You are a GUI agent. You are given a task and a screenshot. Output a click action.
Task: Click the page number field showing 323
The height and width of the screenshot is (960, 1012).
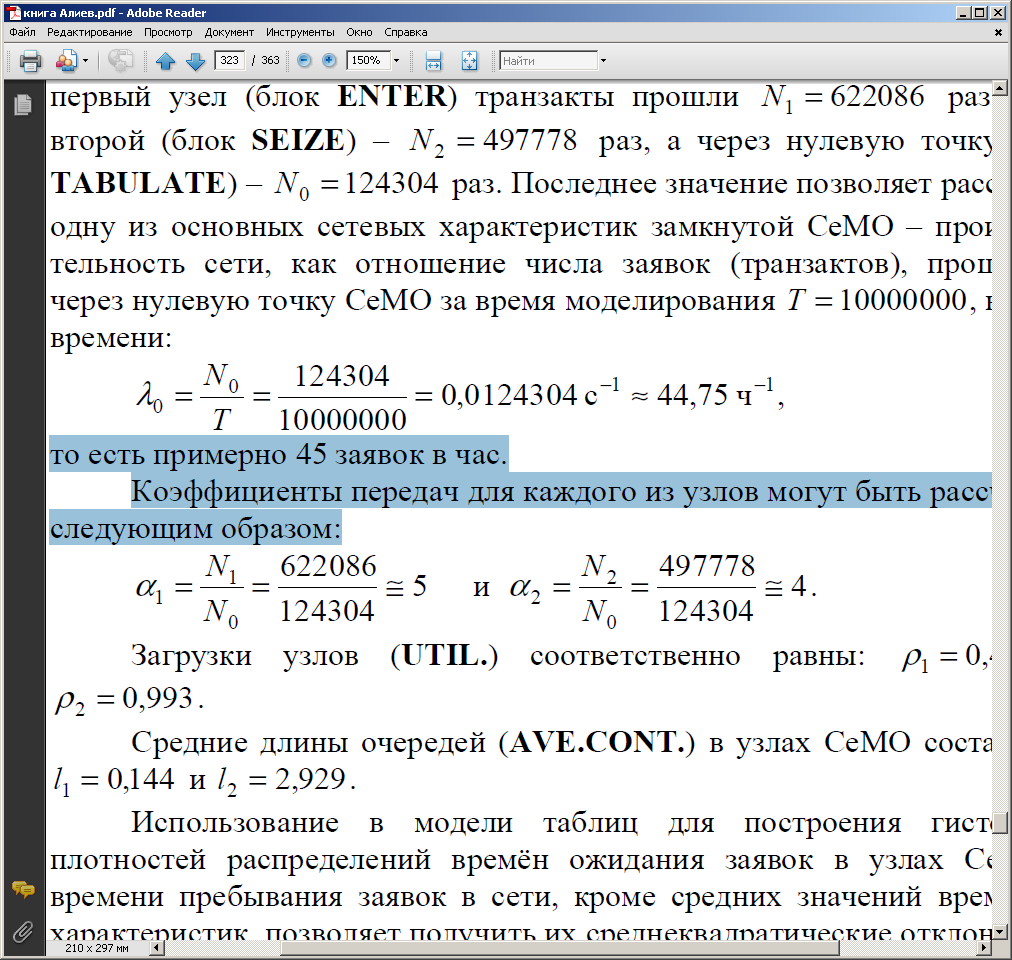229,60
